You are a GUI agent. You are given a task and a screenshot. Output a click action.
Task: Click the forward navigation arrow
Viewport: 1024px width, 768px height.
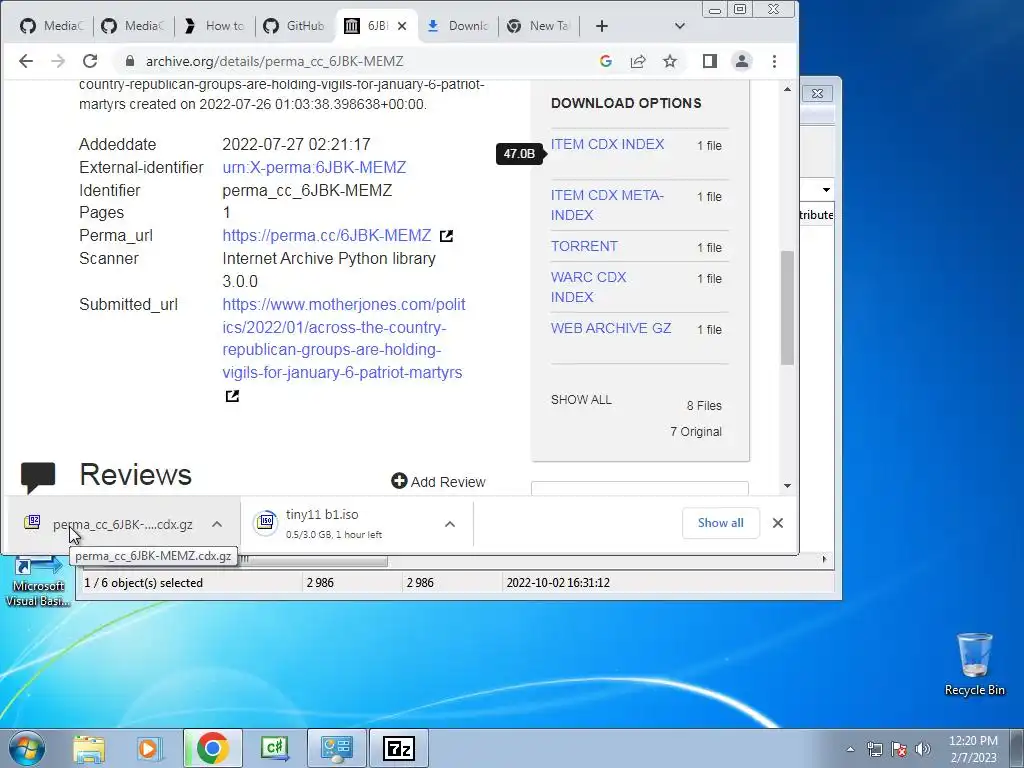[58, 61]
